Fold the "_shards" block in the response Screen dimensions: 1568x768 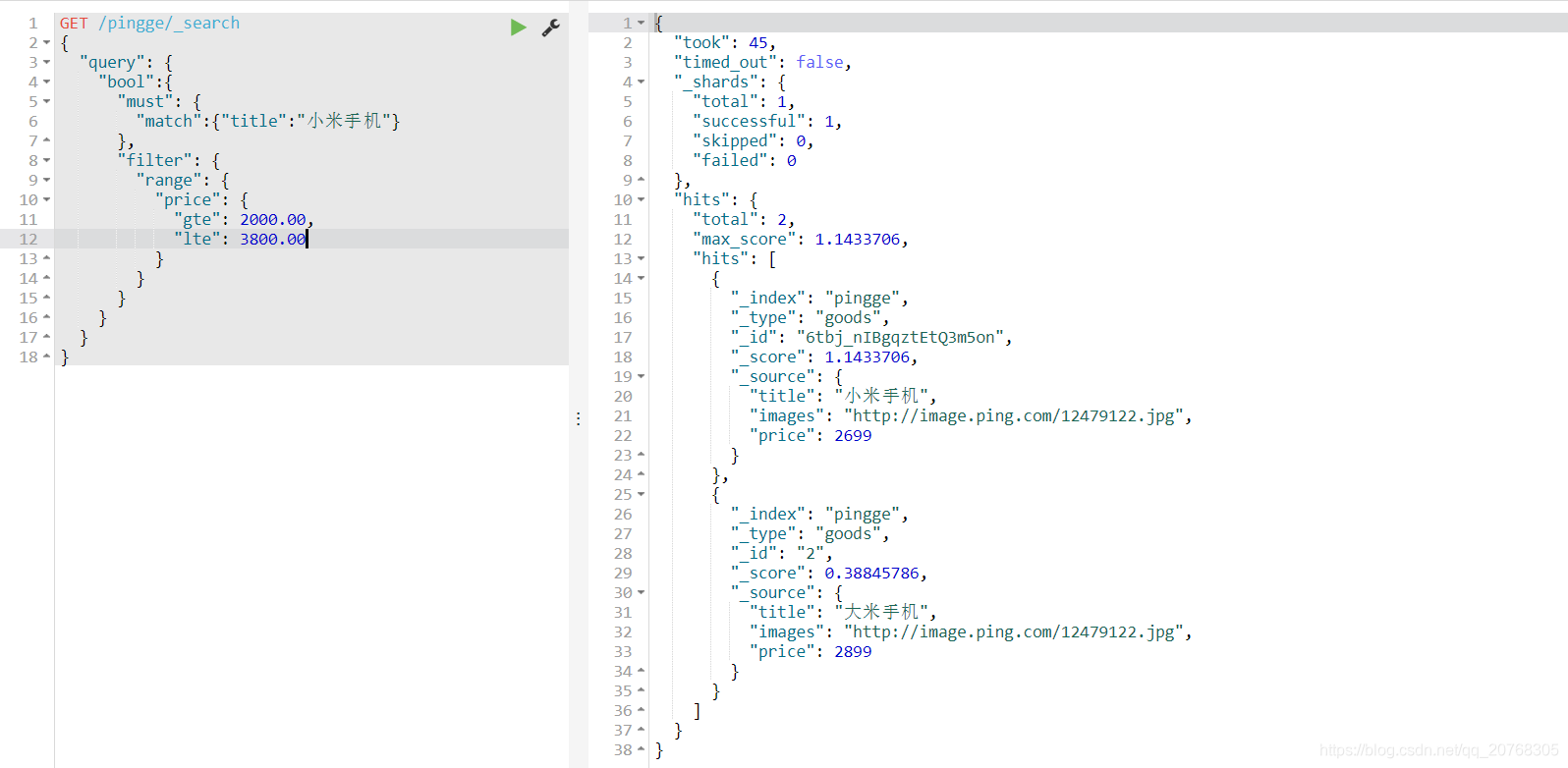pyautogui.click(x=642, y=82)
